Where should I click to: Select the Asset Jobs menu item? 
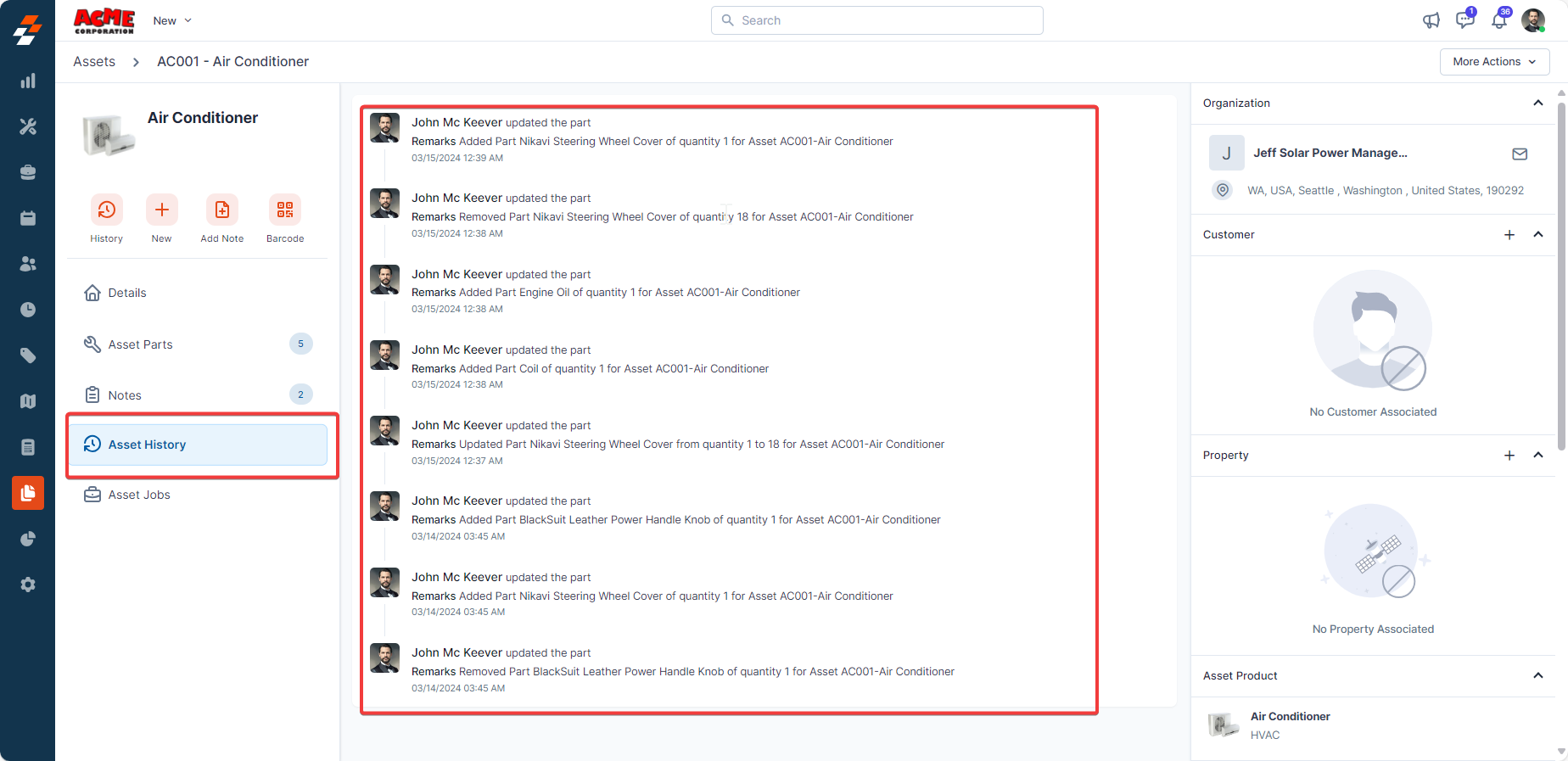coord(139,495)
